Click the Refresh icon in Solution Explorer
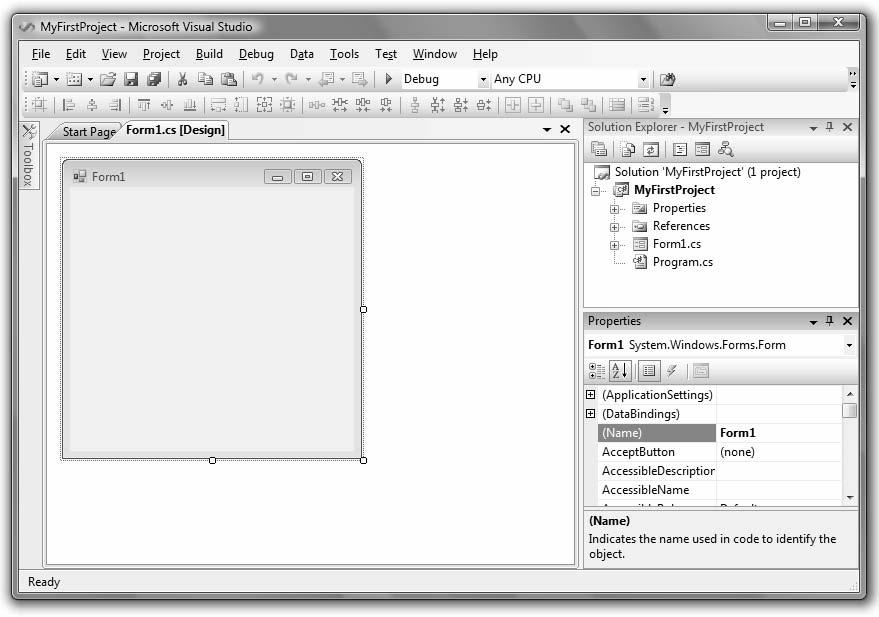Screen dimensions: 879x617 [x=650, y=149]
